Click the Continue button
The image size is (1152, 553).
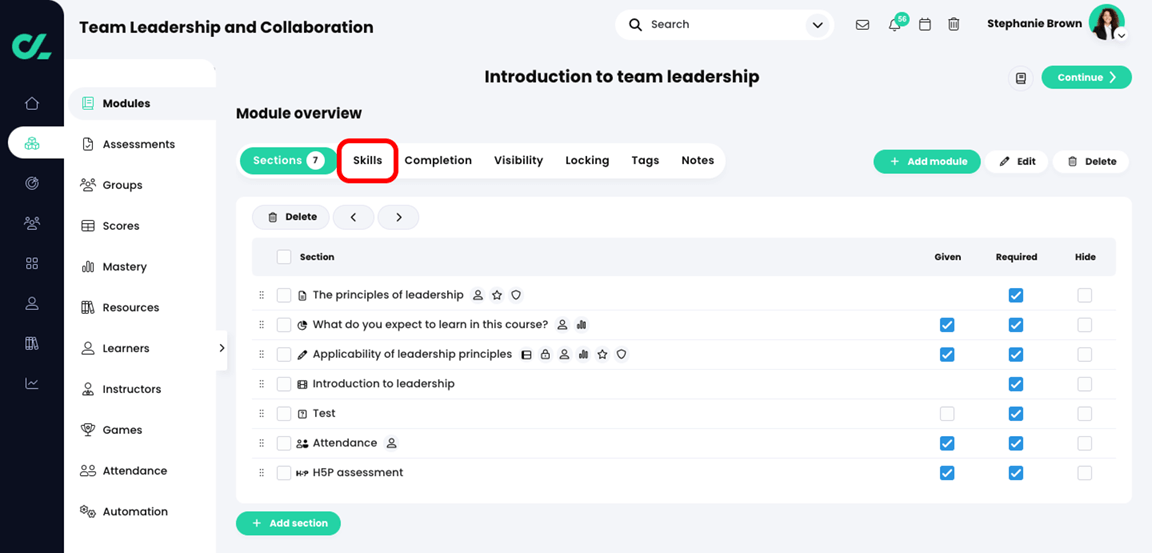[x=1087, y=77]
